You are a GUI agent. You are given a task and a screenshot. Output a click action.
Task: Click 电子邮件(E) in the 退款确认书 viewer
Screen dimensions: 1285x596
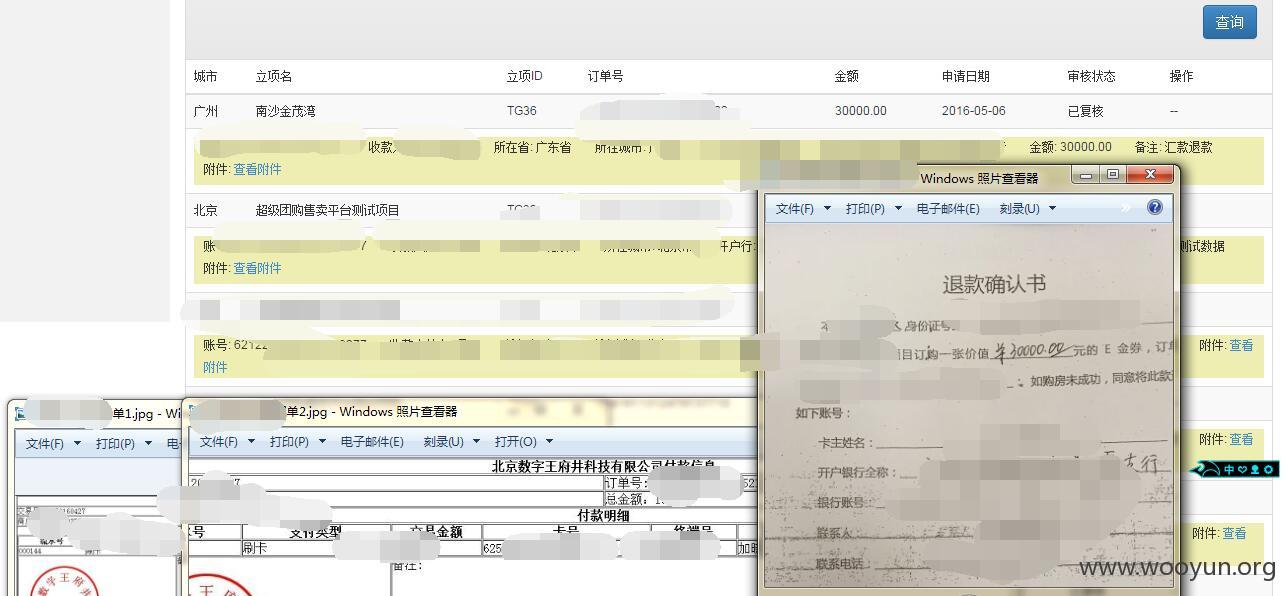[x=948, y=208]
